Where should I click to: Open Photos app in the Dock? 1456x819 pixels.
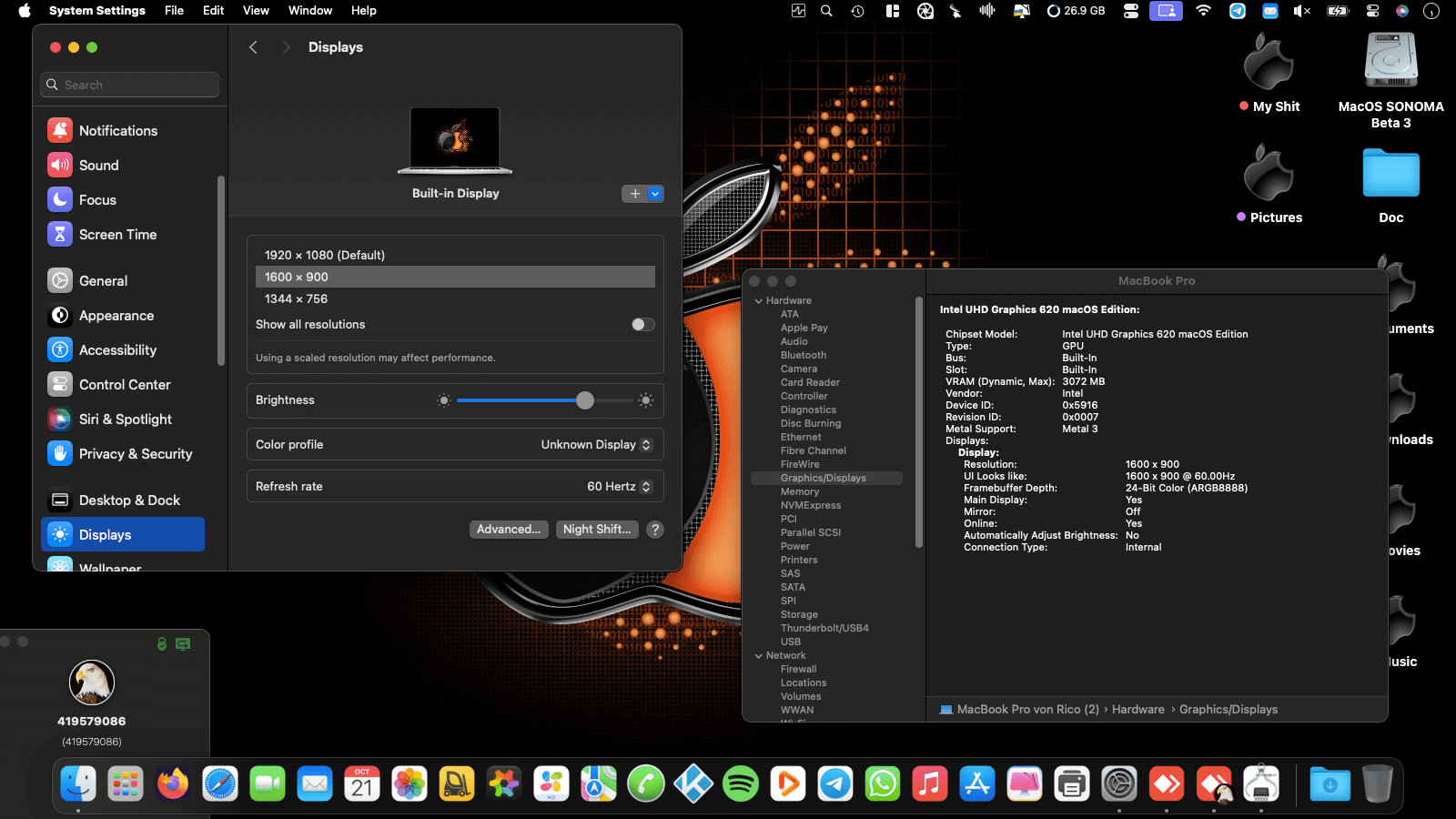(x=409, y=784)
